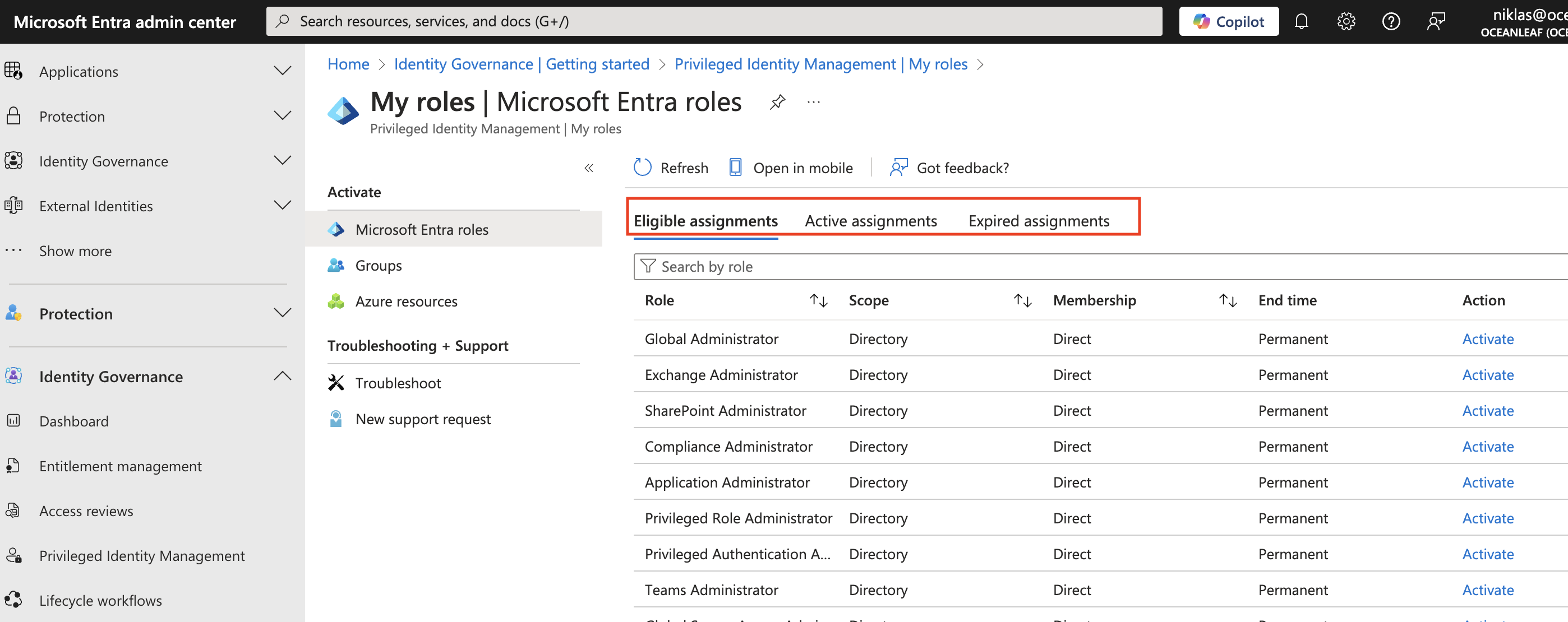Viewport: 1568px width, 622px height.
Task: Expand the Applications navigation section
Action: 282,71
